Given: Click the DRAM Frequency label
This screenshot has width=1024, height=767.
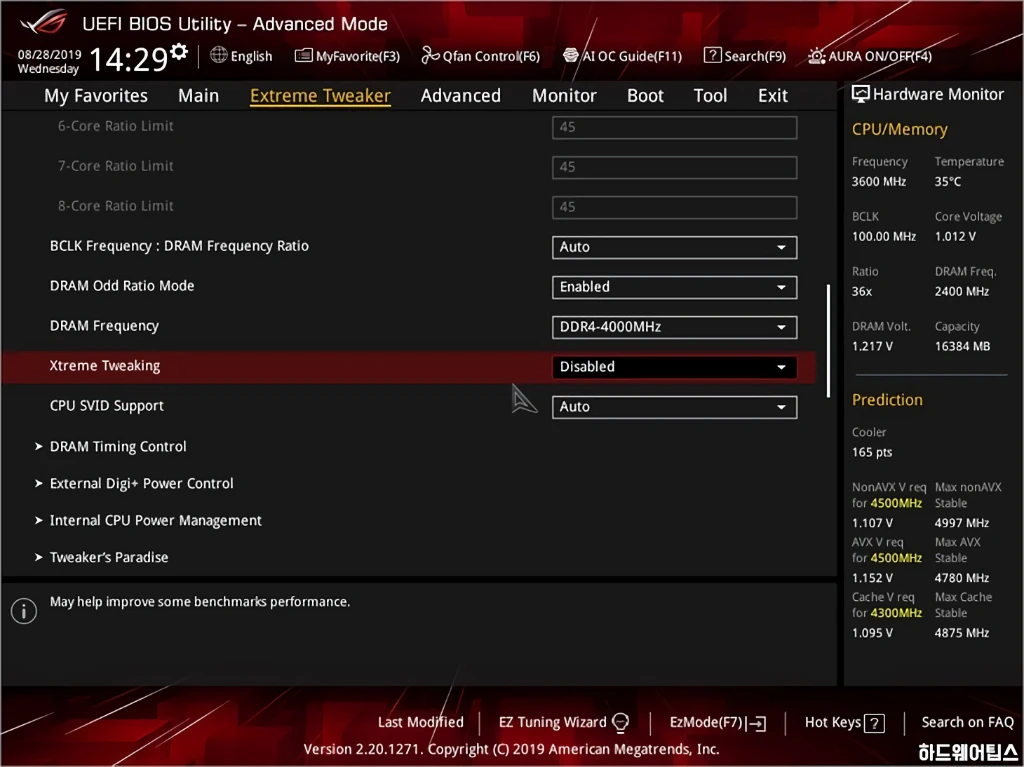Looking at the screenshot, I should 104,326.
